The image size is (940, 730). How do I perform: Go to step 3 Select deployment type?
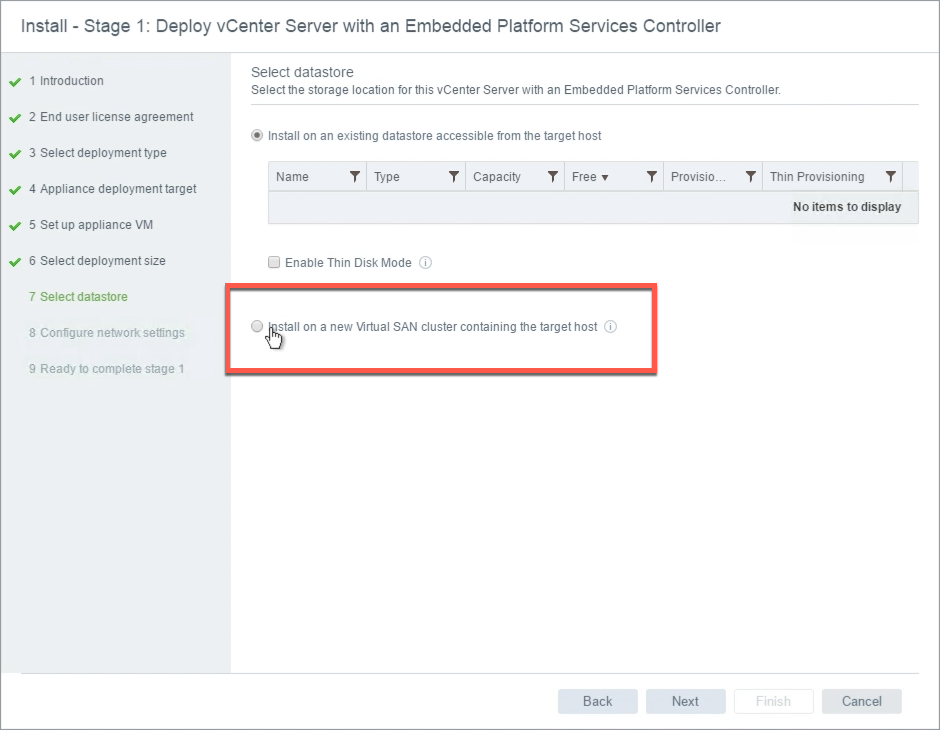pyautogui.click(x=98, y=153)
